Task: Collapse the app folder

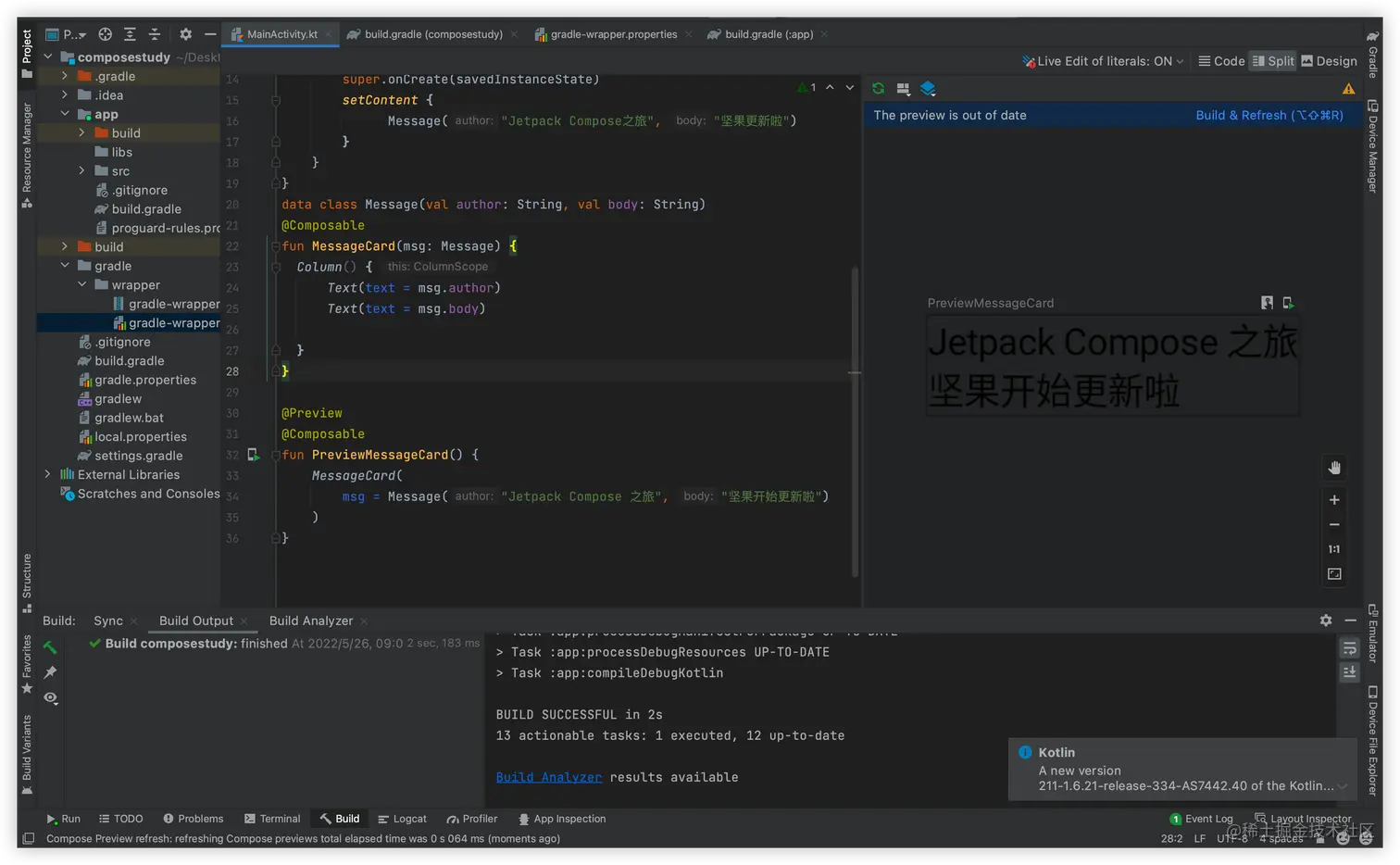Action: 64,114
